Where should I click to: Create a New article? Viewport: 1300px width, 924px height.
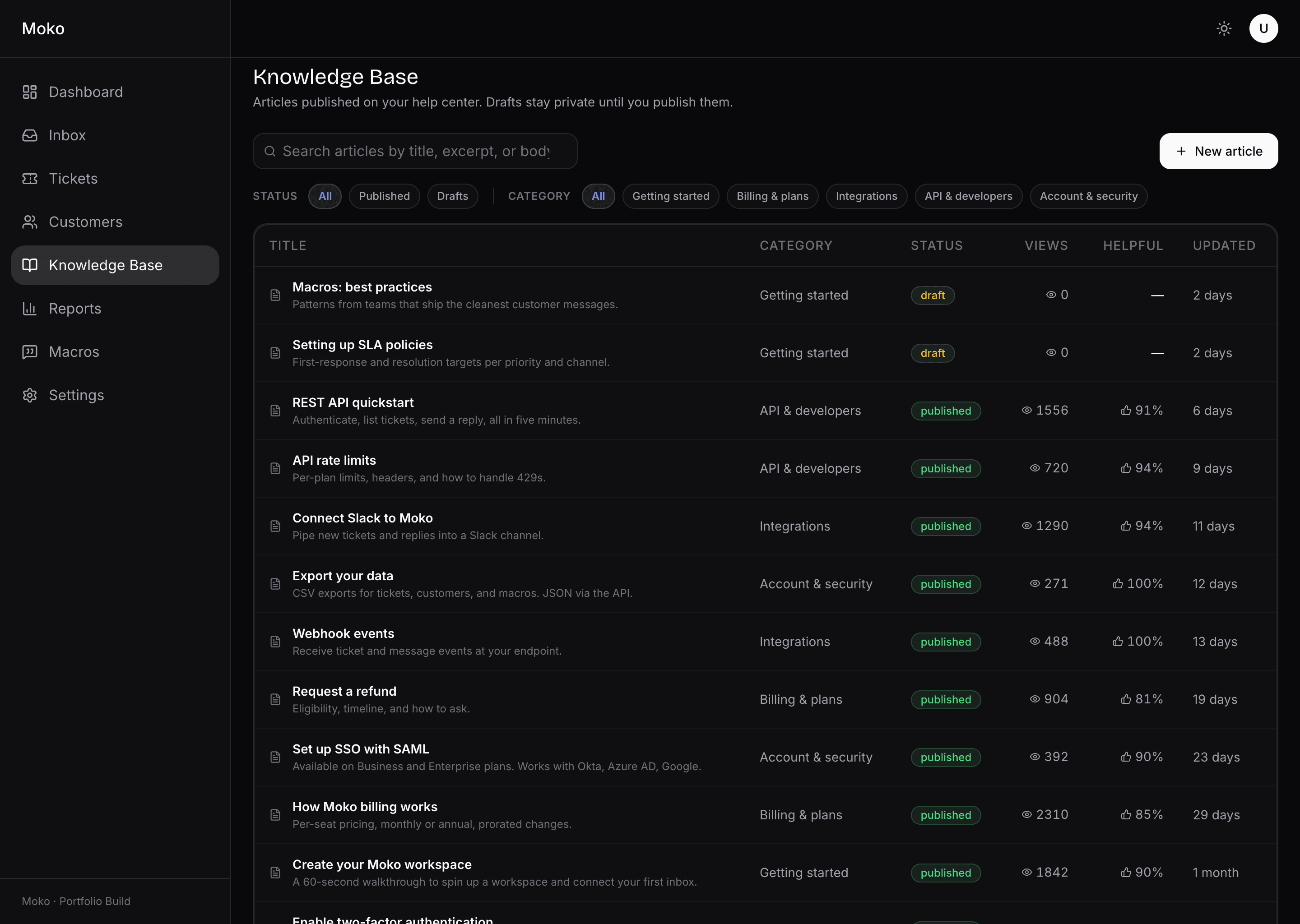pyautogui.click(x=1219, y=151)
